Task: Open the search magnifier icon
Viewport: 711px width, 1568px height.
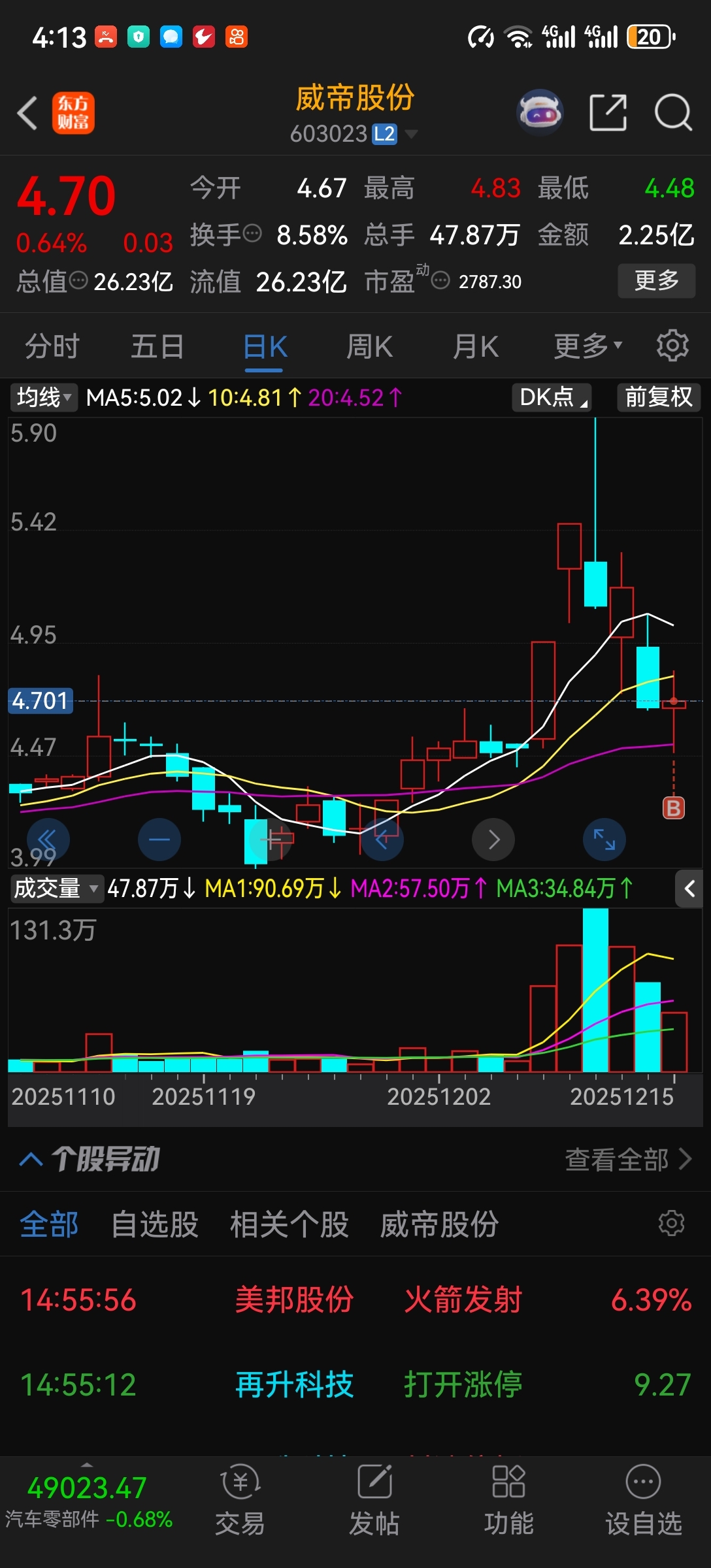Action: click(x=673, y=112)
